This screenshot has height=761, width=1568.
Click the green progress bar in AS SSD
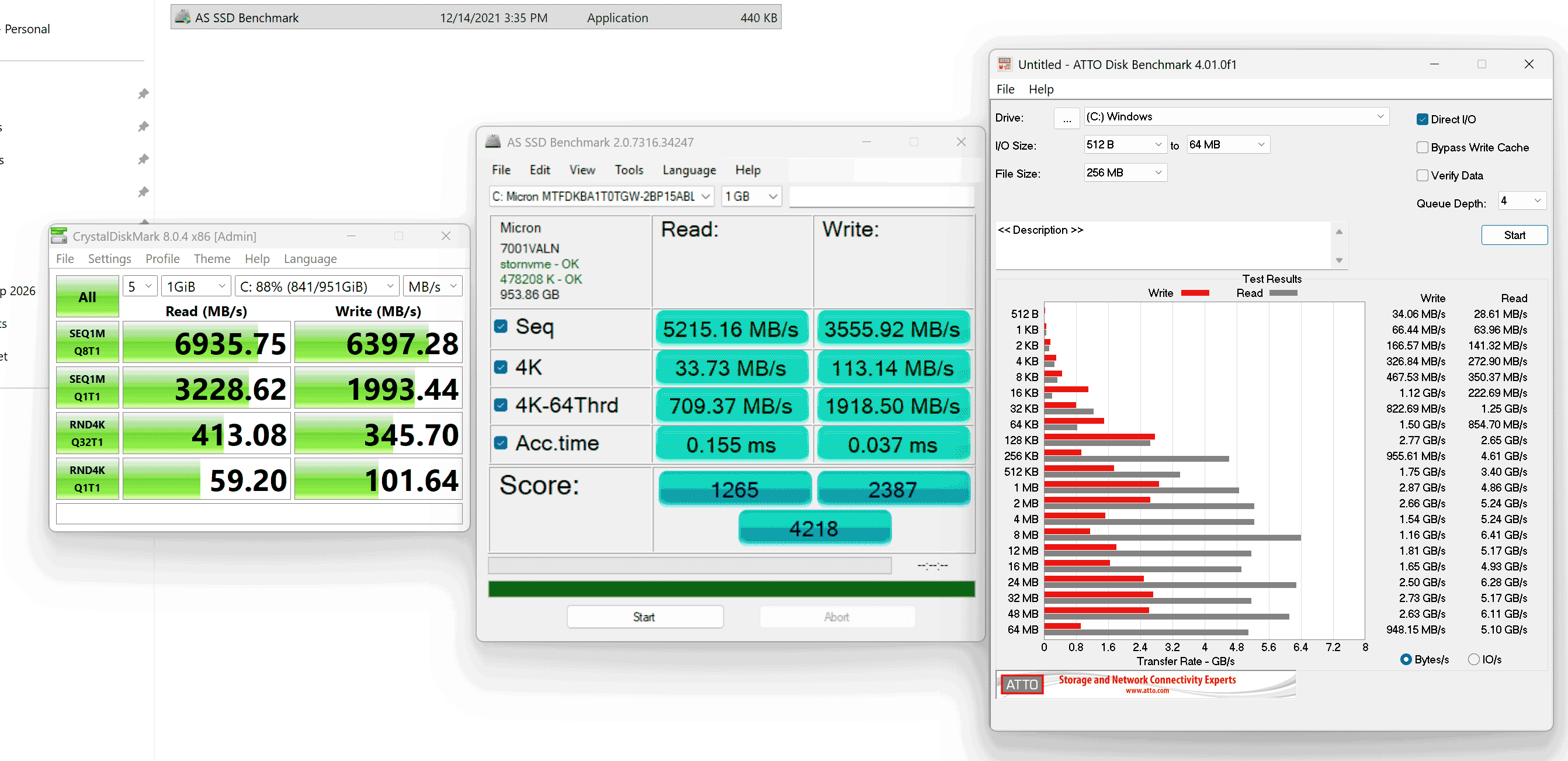pos(731,589)
